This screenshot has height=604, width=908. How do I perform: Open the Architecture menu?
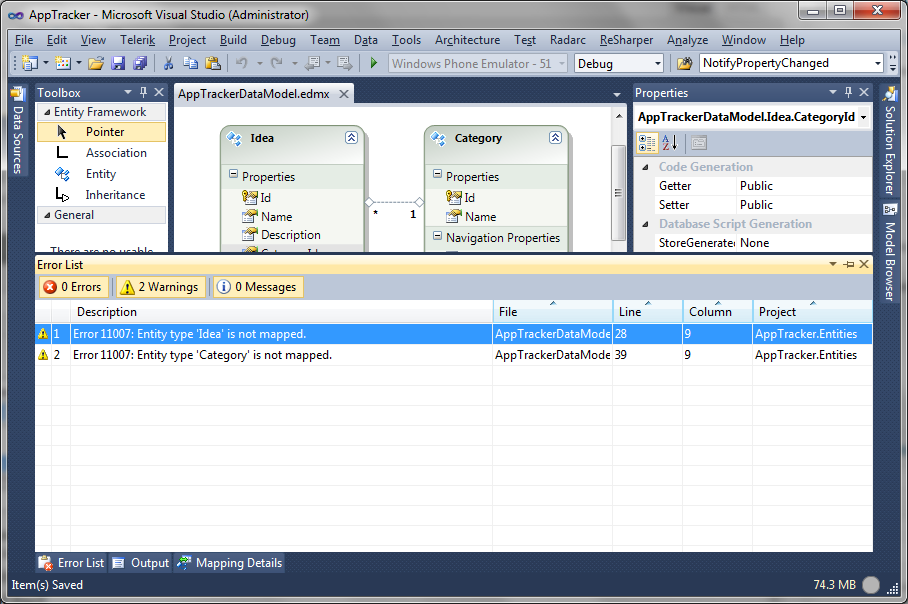tap(467, 40)
